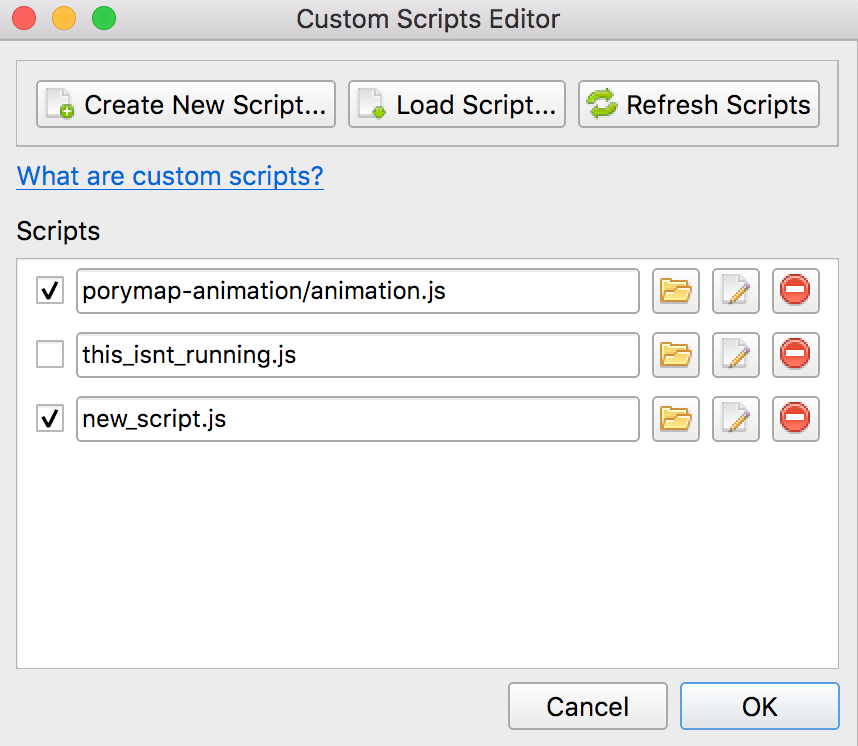
Task: Click Create New Script button
Action: (185, 104)
